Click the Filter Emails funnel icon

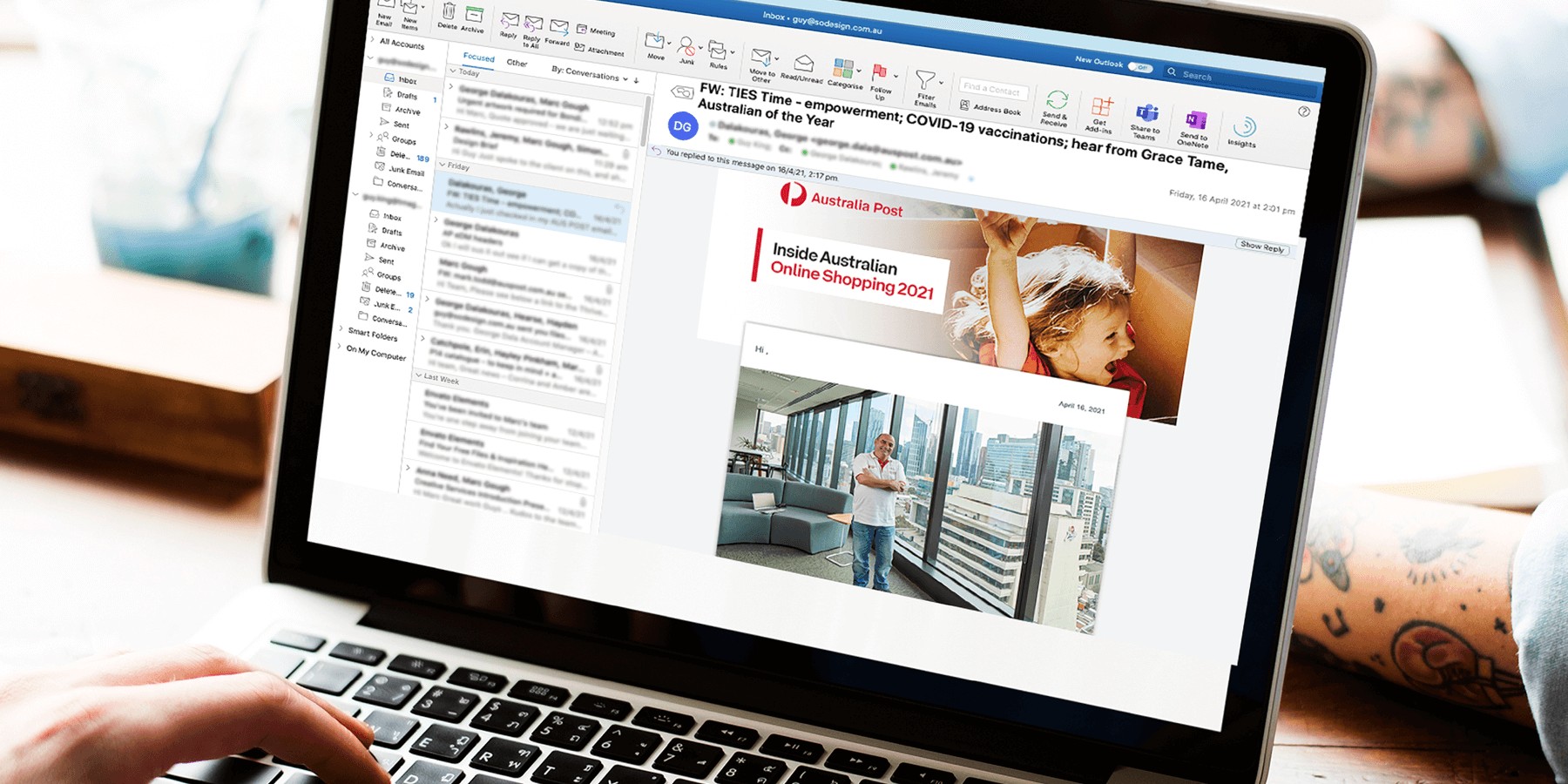point(925,80)
